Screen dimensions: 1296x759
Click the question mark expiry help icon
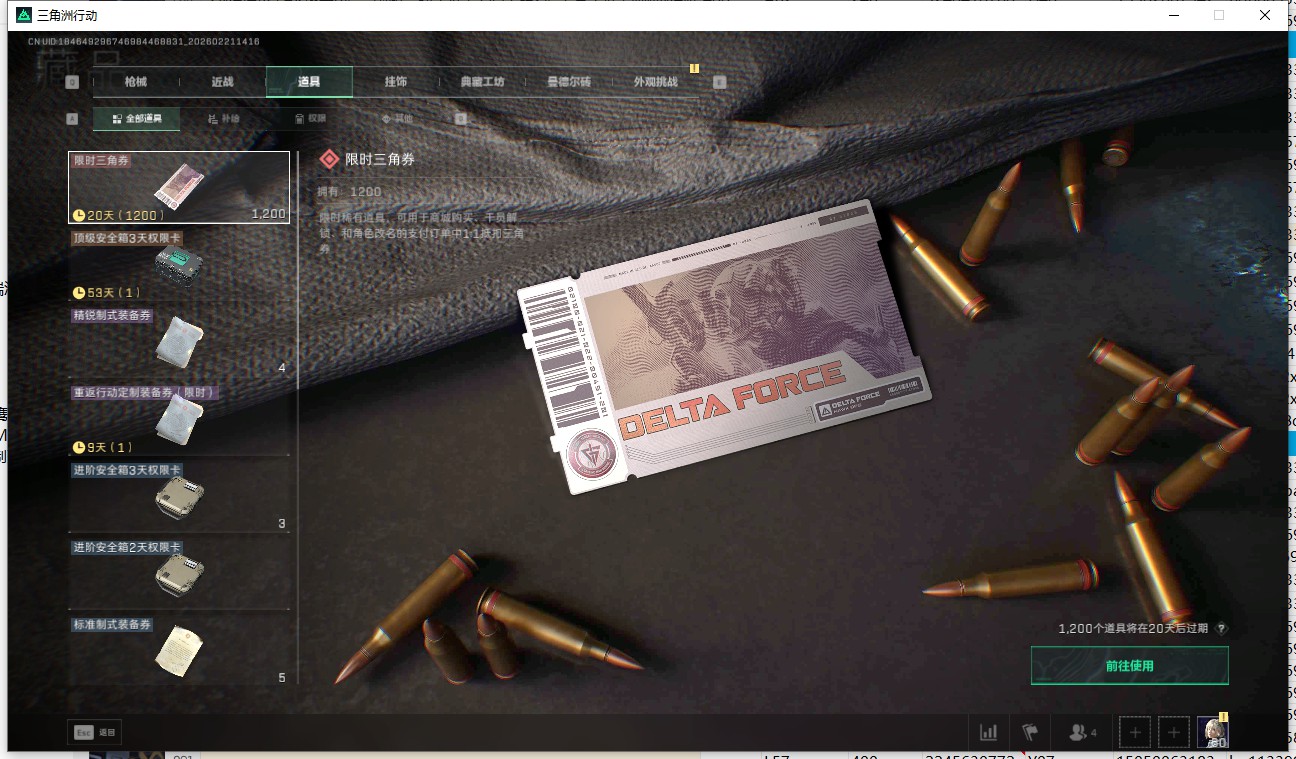coord(1221,629)
